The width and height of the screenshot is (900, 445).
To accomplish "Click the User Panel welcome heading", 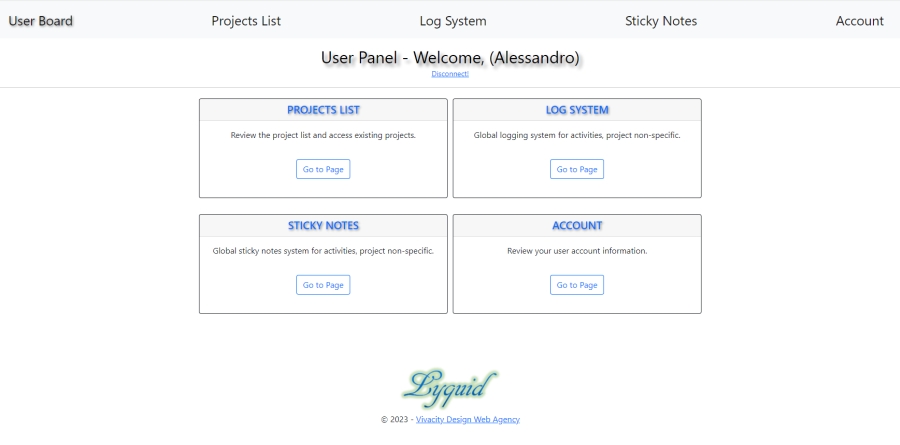I will 450,58.
